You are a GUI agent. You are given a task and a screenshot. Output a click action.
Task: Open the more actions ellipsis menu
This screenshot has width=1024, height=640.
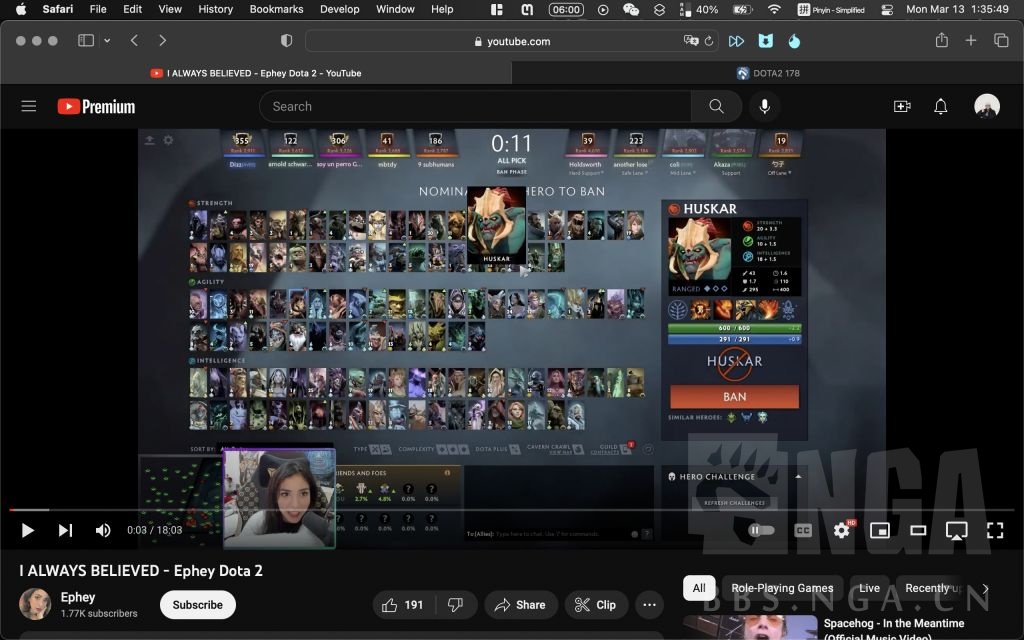coord(650,605)
